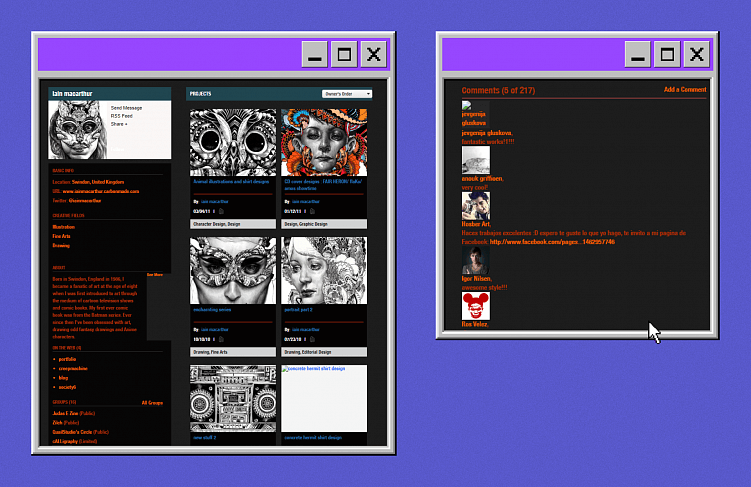Click Add a Comment link
The width and height of the screenshot is (751, 487).
coord(685,90)
